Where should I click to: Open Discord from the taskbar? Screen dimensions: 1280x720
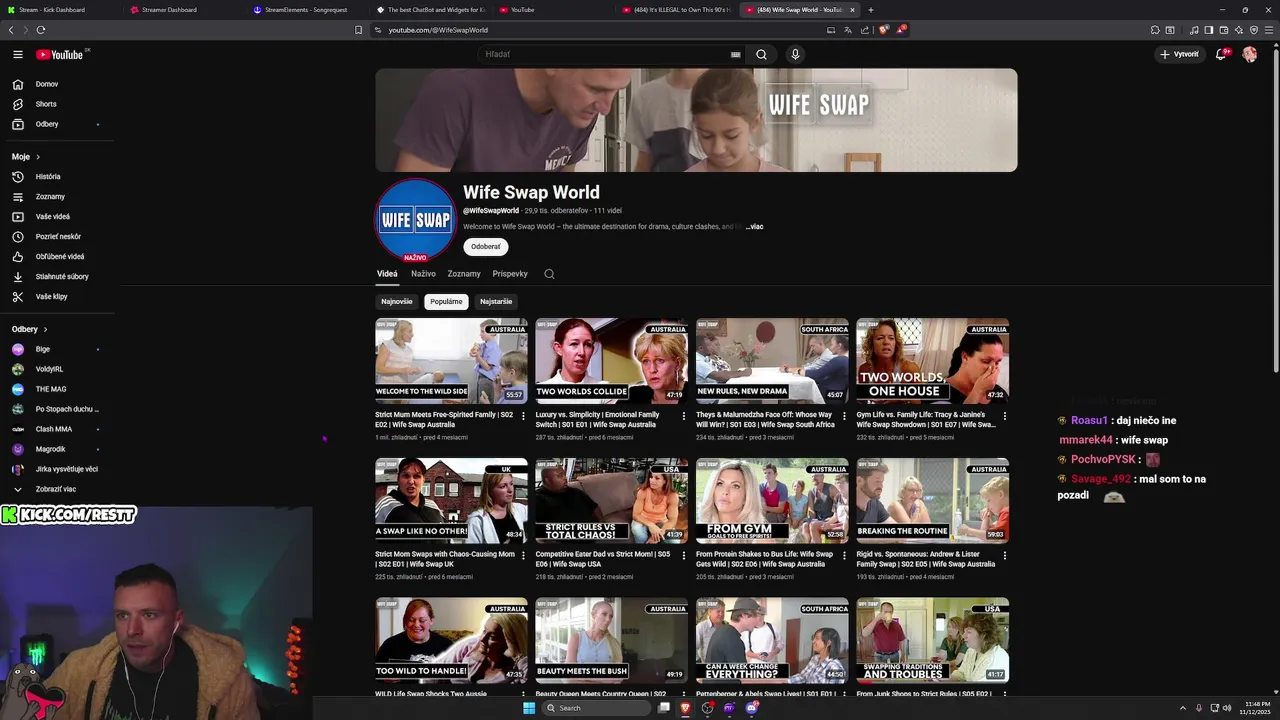751,708
